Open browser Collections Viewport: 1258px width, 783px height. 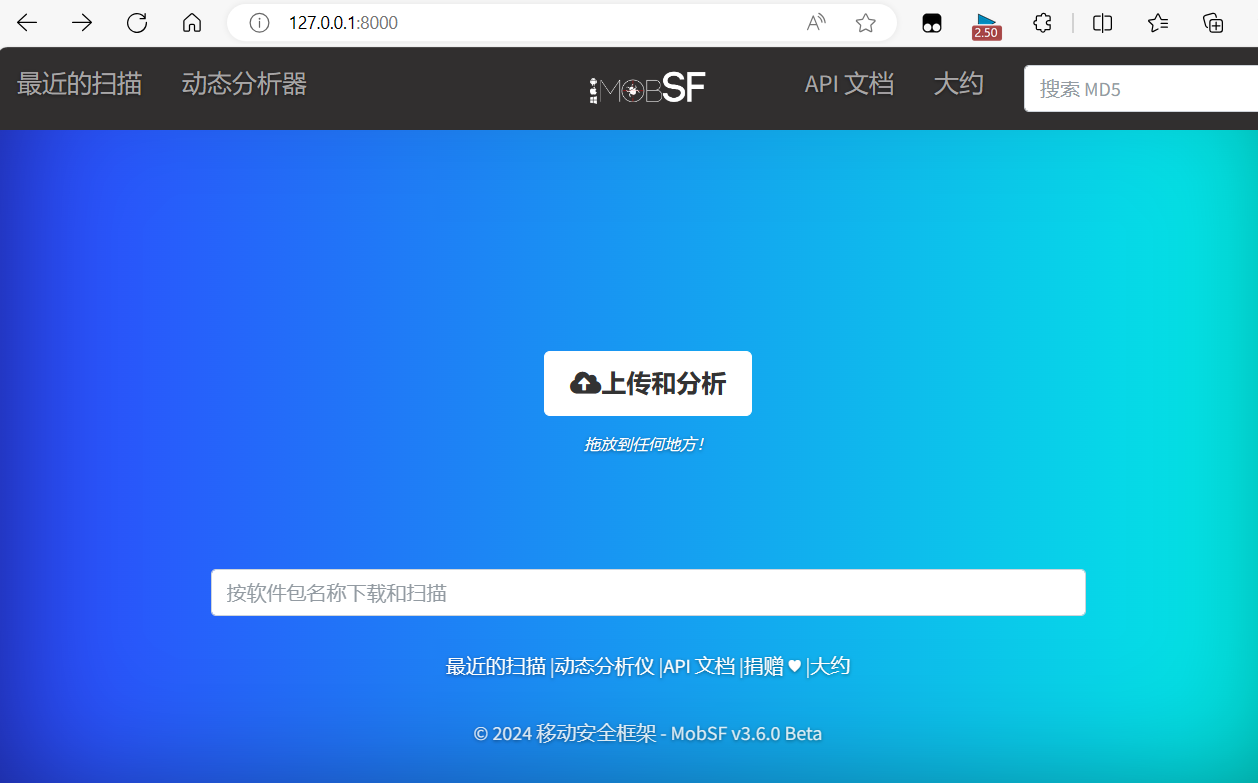click(x=1213, y=23)
